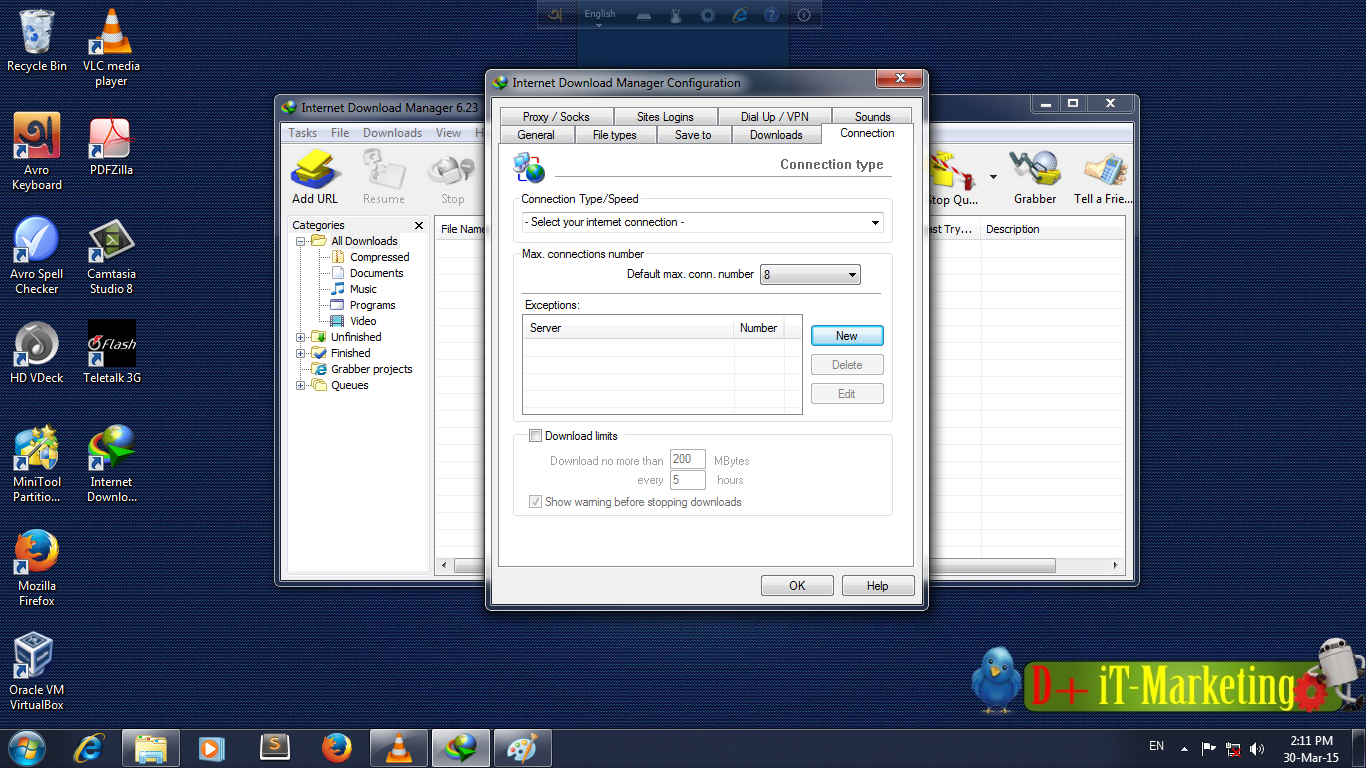Open the Default max. conn. number dropdown
This screenshot has width=1366, height=768.
pyautogui.click(x=810, y=274)
